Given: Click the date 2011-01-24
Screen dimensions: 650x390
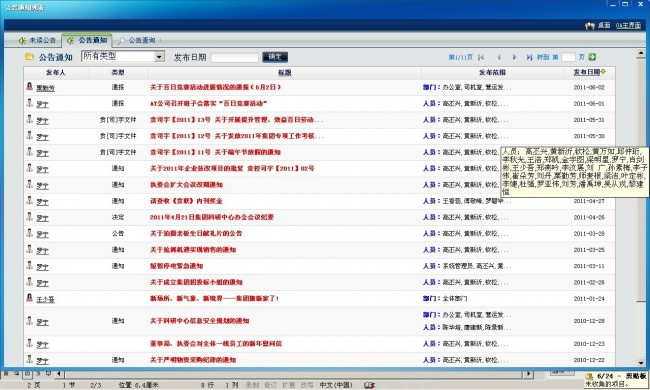Looking at the screenshot, I should point(589,298).
